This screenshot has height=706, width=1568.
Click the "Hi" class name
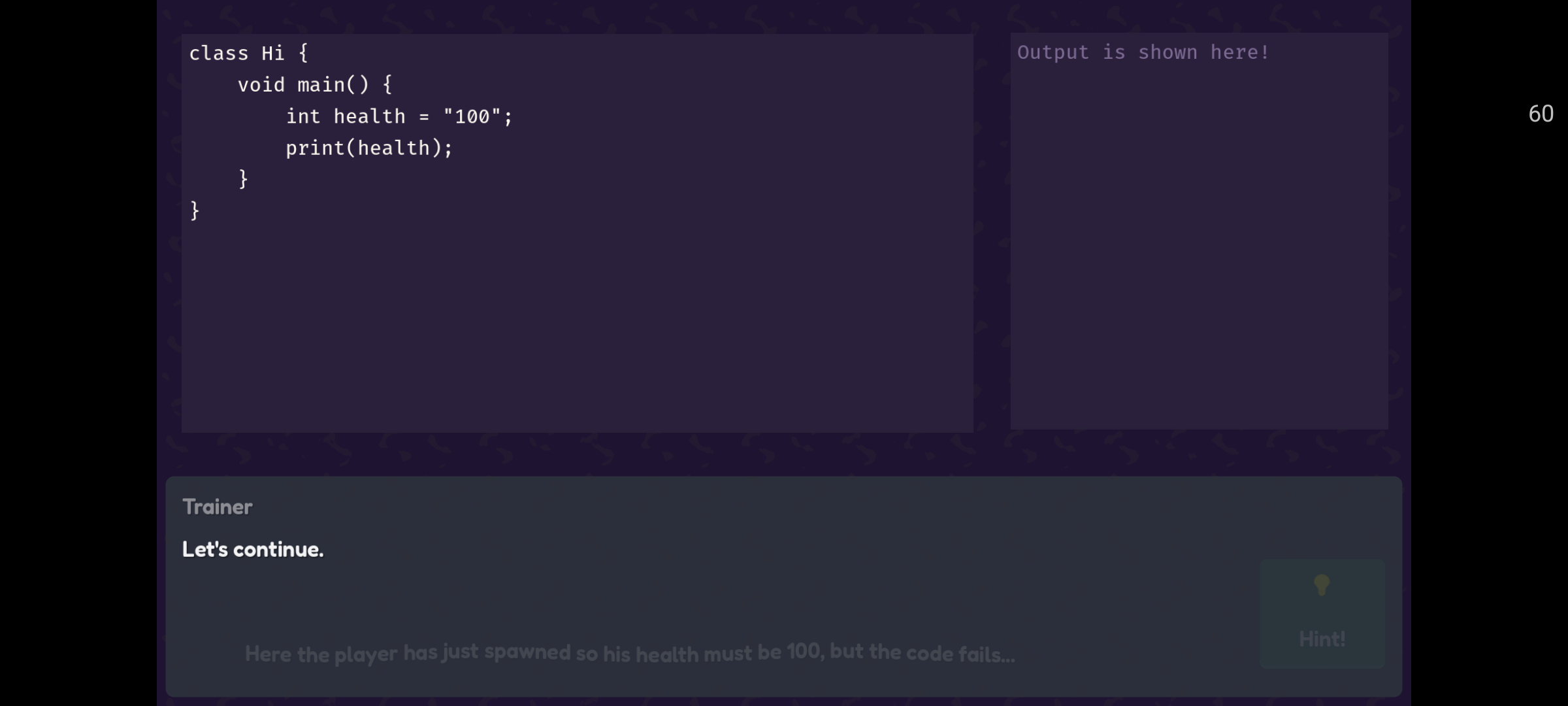[x=273, y=53]
